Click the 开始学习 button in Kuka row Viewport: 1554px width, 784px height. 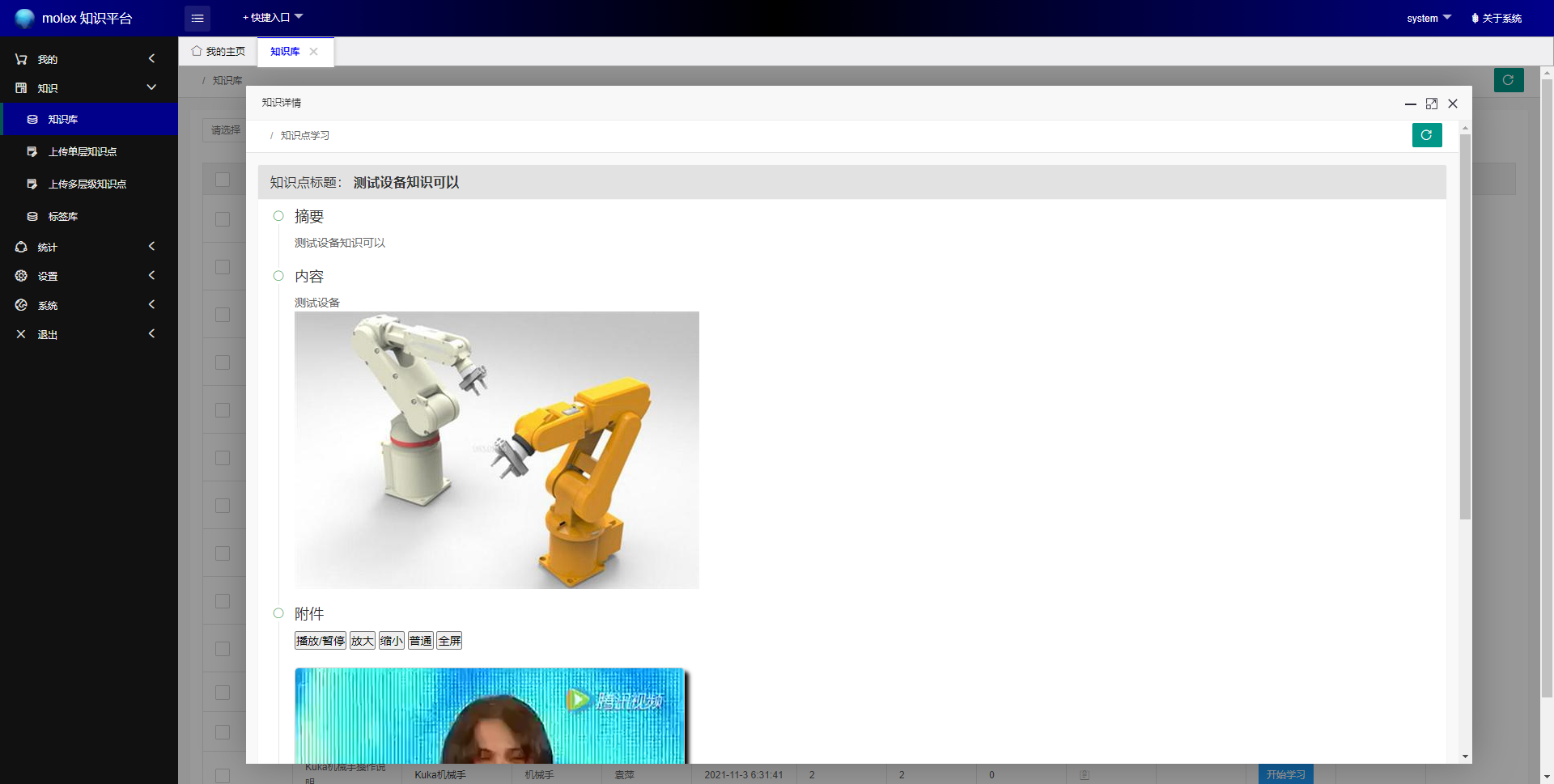pyautogui.click(x=1286, y=774)
